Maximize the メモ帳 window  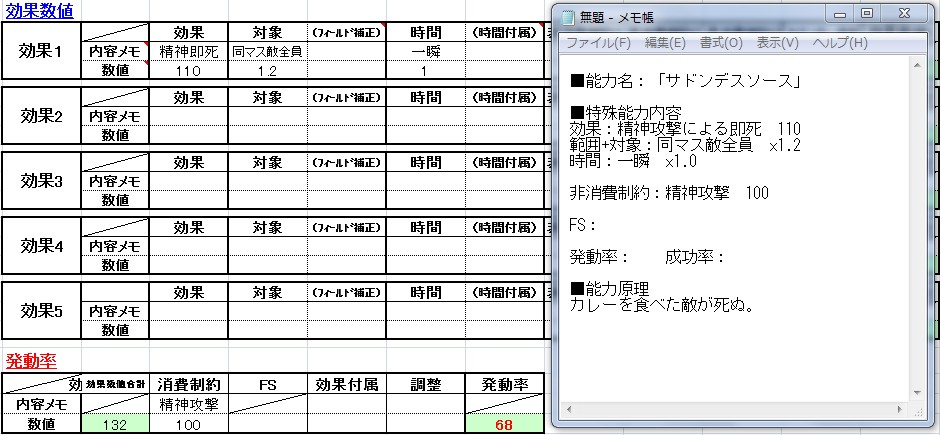point(867,13)
